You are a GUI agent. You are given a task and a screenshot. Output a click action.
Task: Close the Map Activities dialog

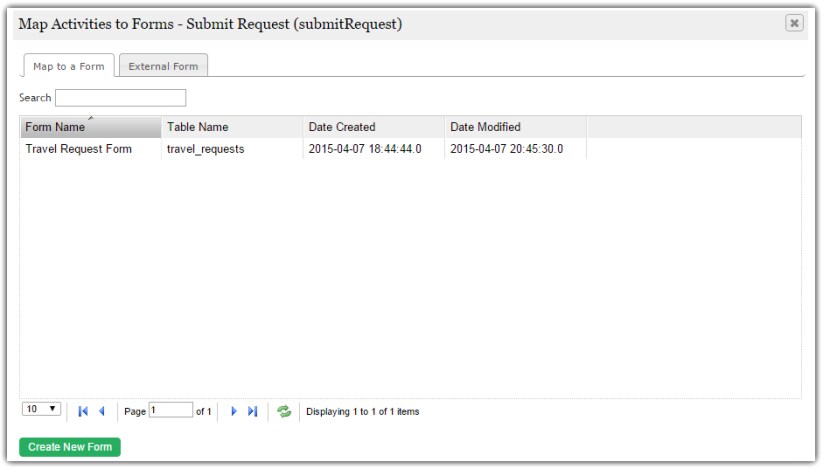click(794, 23)
